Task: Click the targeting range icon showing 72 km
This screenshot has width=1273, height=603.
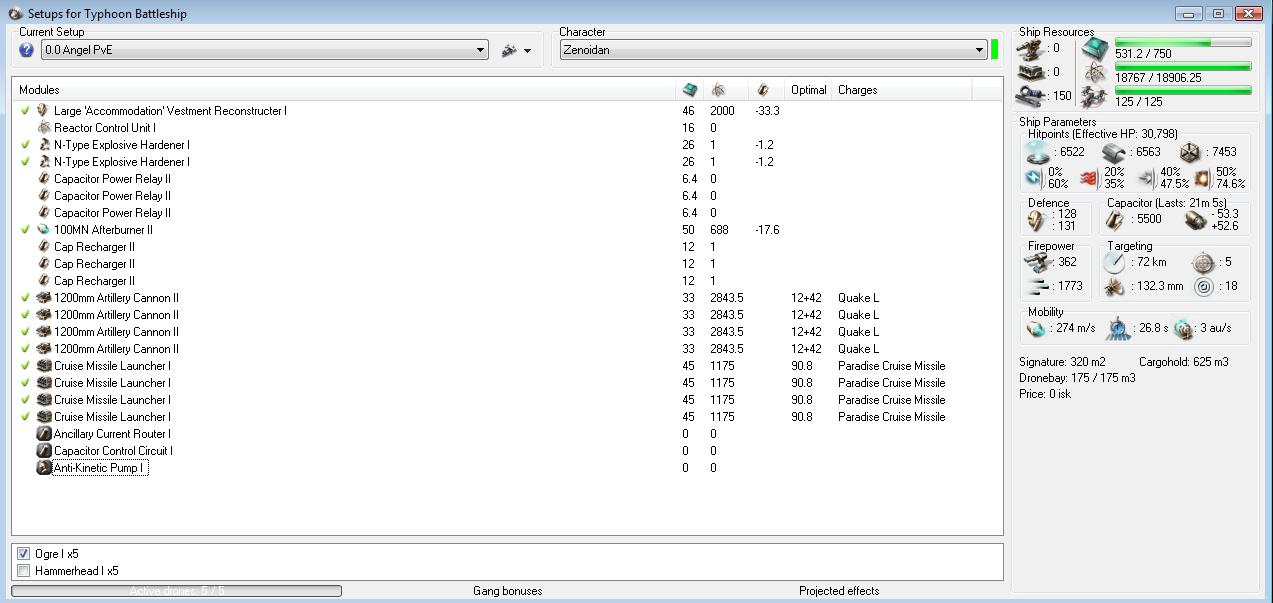Action: point(1115,262)
